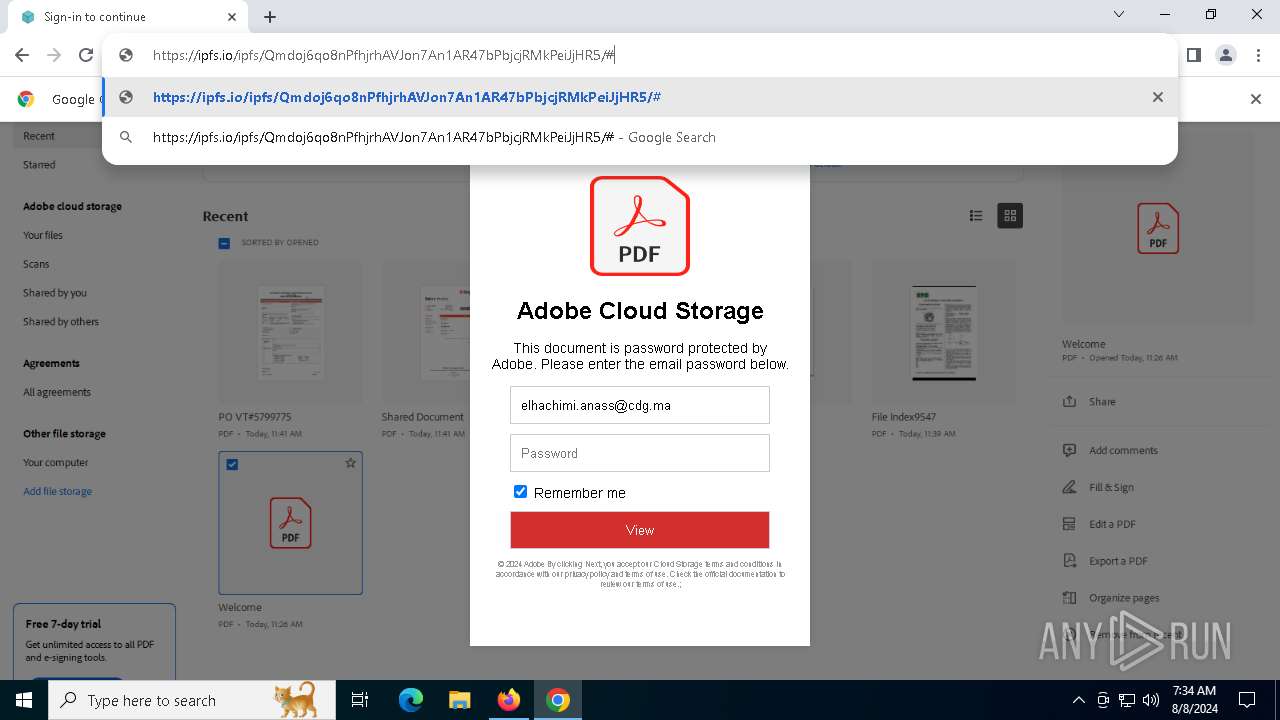The image size is (1280, 720).
Task: Click Export a PDF tool
Action: tap(1118, 562)
